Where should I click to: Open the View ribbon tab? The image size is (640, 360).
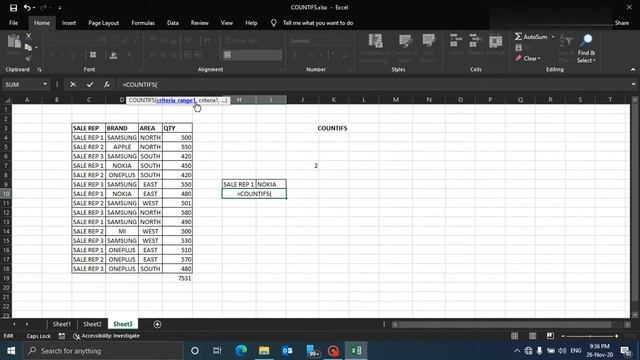tap(227, 23)
